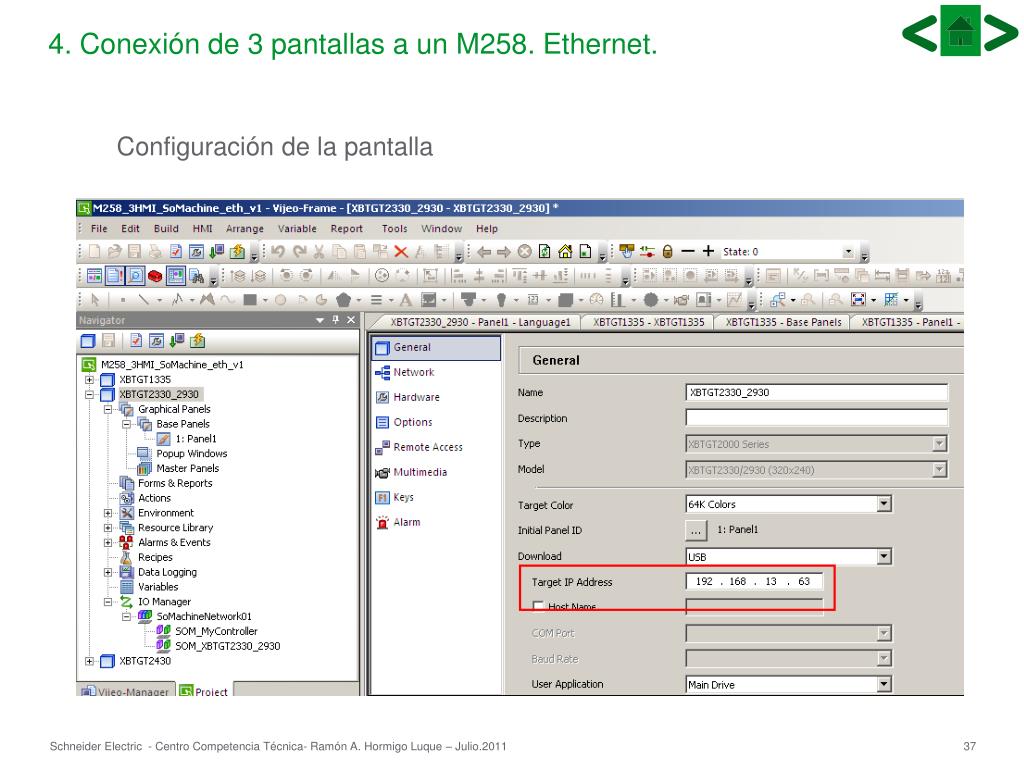Click the Target IP Address field
Image resolution: width=1024 pixels, height=768 pixels.
pyautogui.click(x=754, y=581)
